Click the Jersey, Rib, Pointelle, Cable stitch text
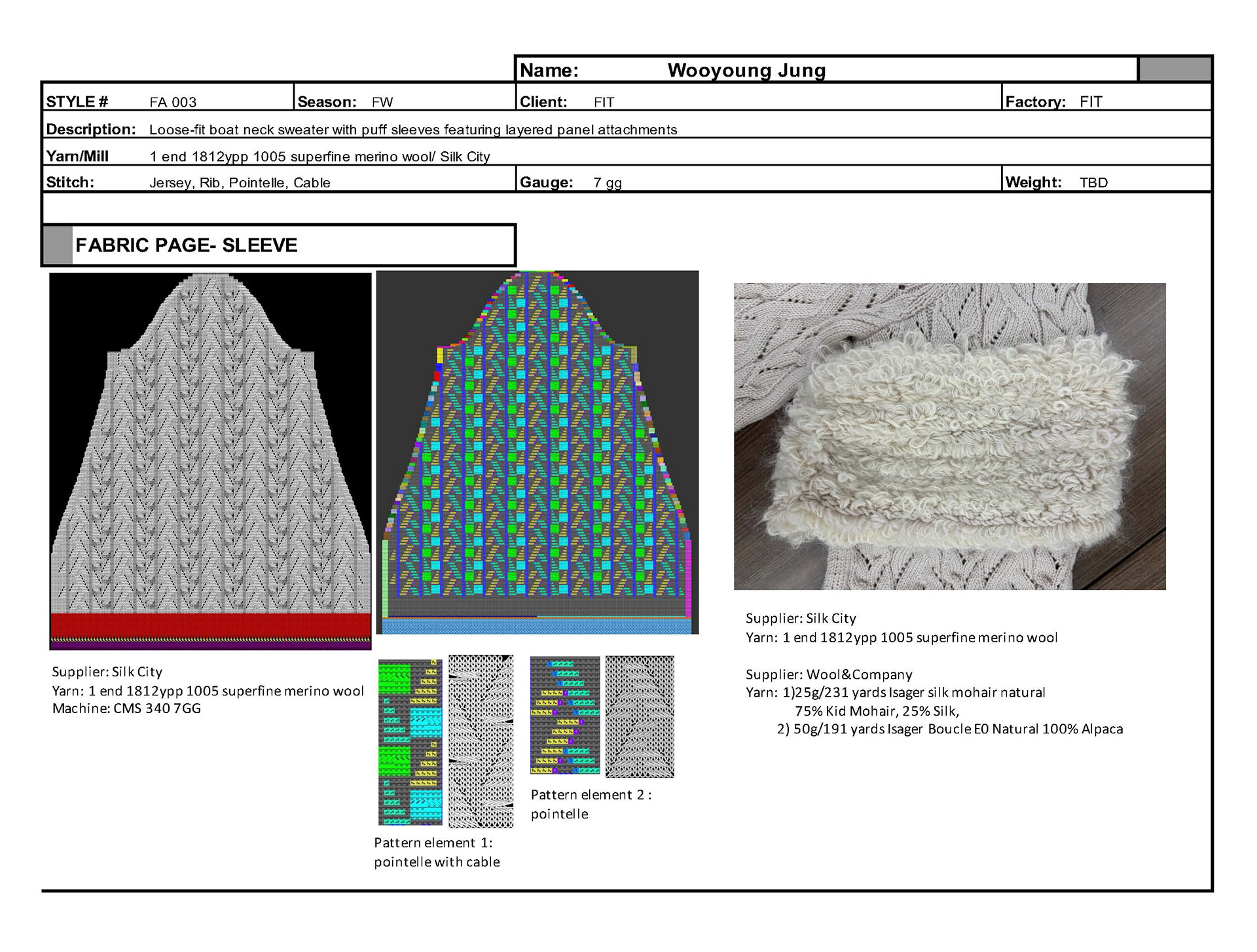The height and width of the screenshot is (952, 1257). 240,183
